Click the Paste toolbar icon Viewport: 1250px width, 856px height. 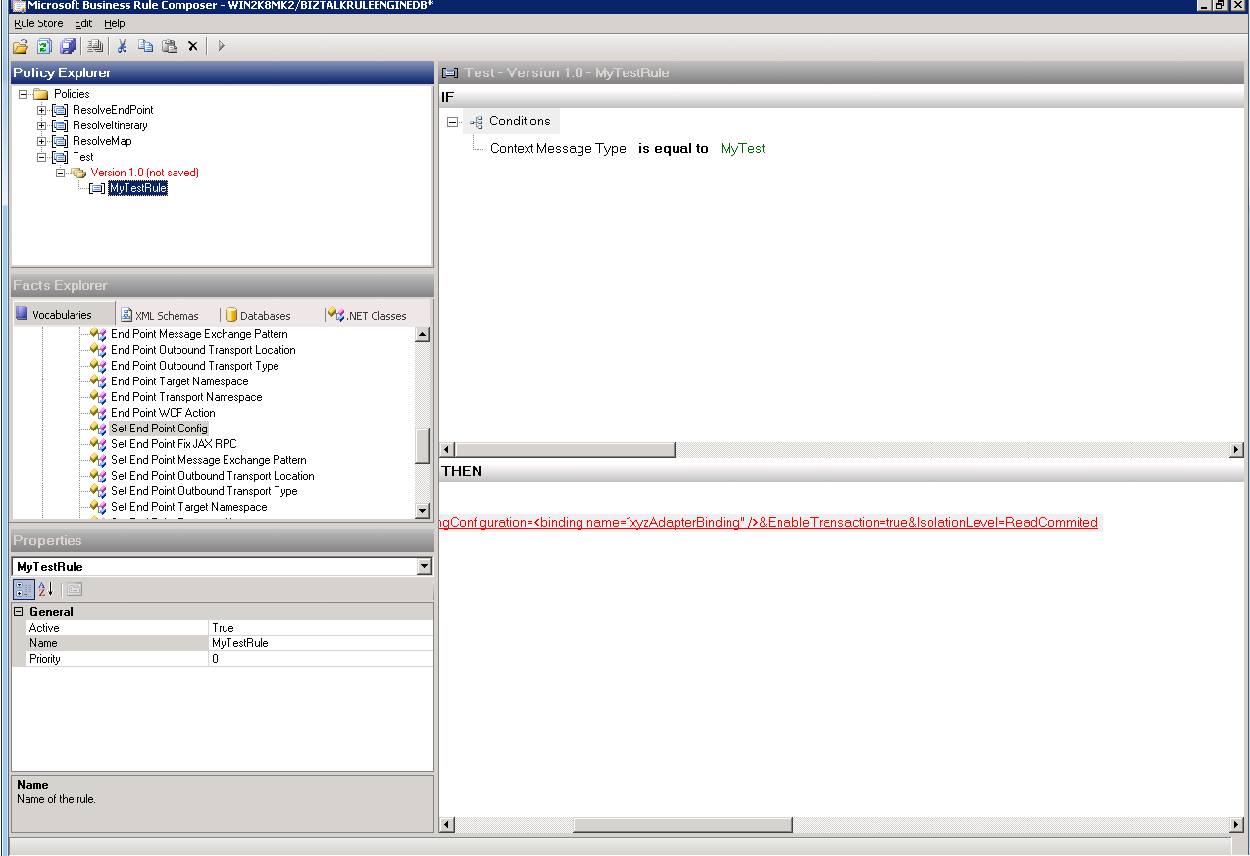coord(169,46)
